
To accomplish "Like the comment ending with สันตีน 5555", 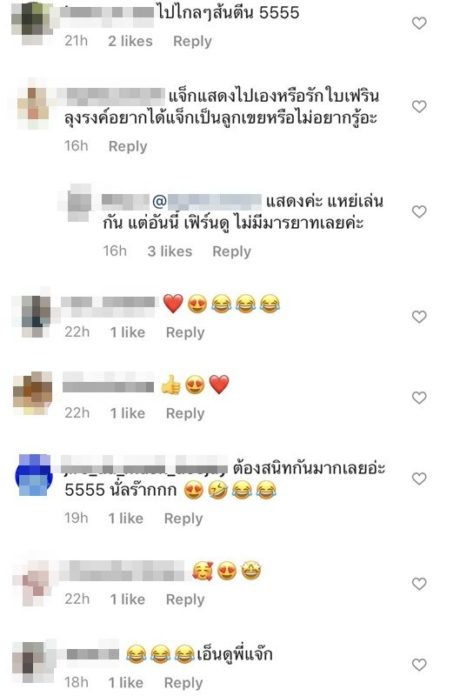I will pos(419,23).
